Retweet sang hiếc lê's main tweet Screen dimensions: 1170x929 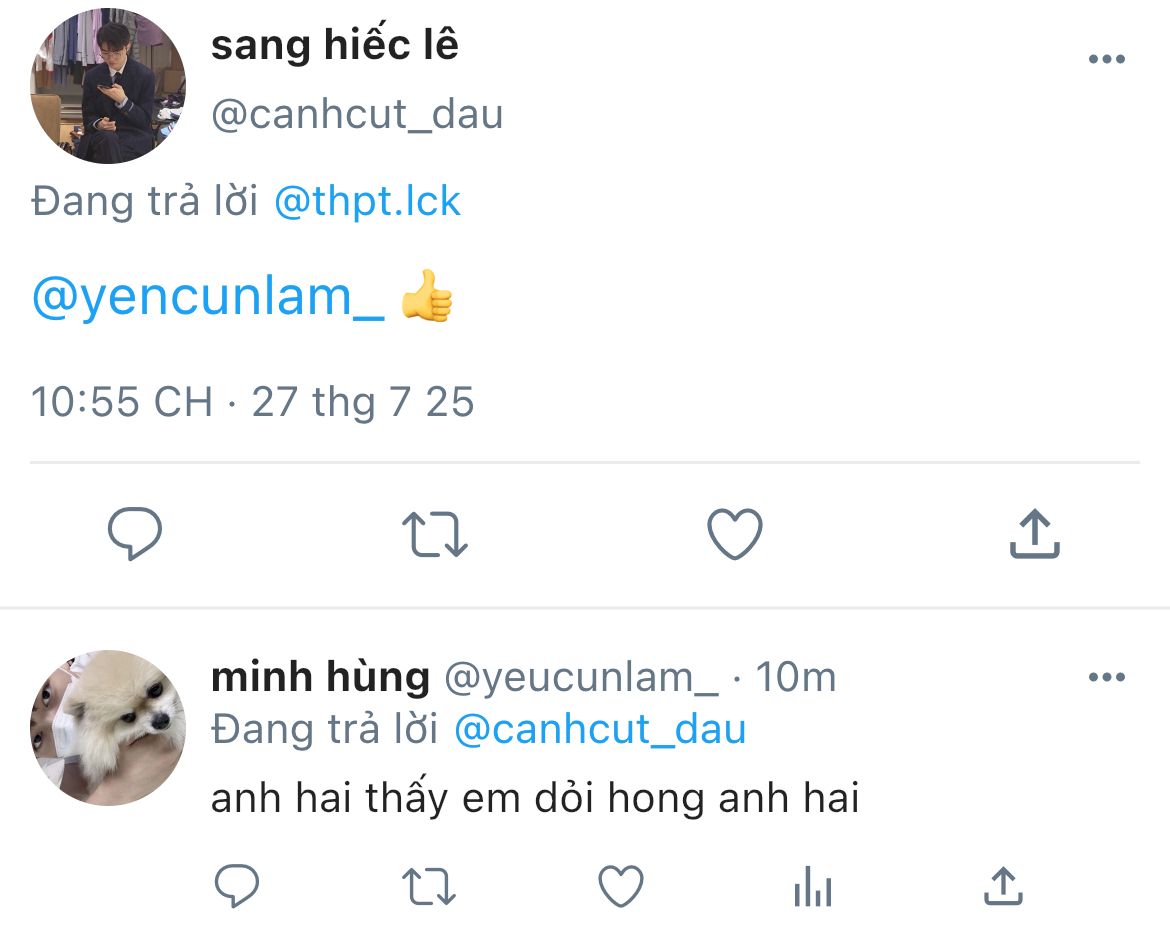pos(435,534)
